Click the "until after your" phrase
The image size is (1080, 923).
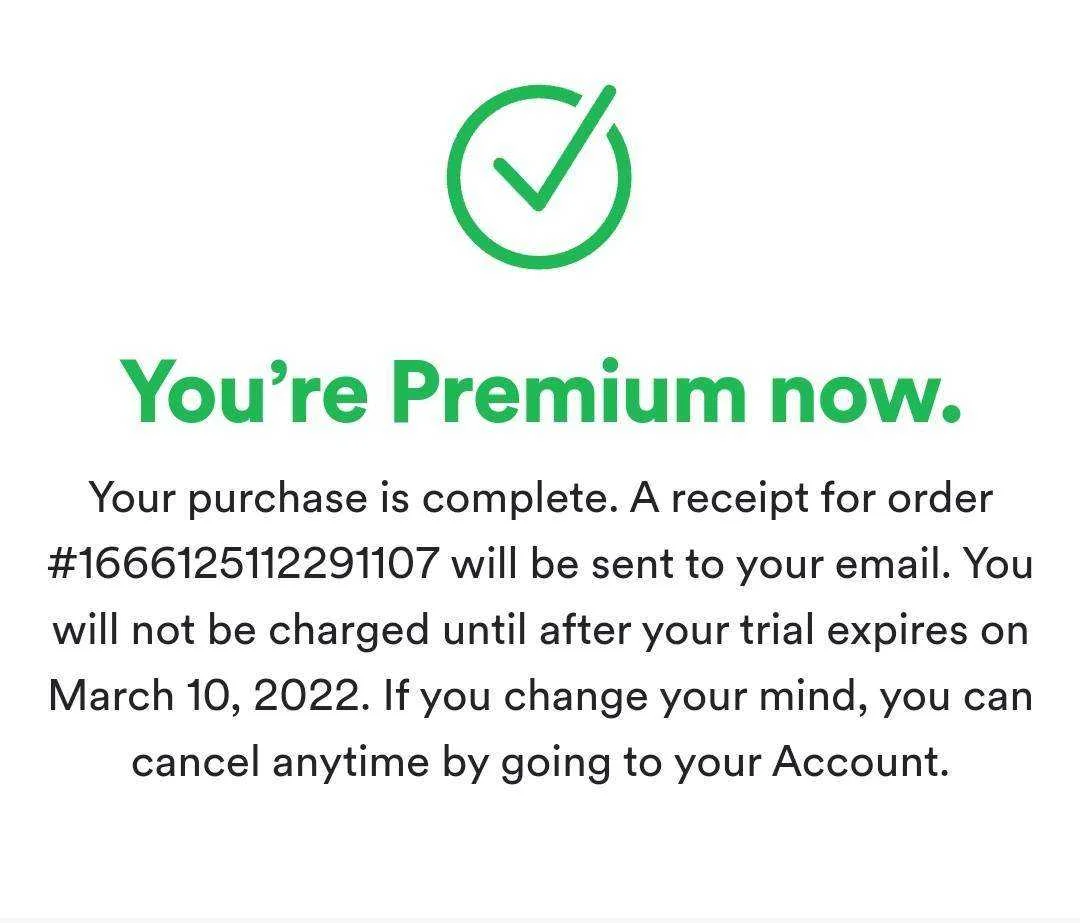(x=585, y=631)
